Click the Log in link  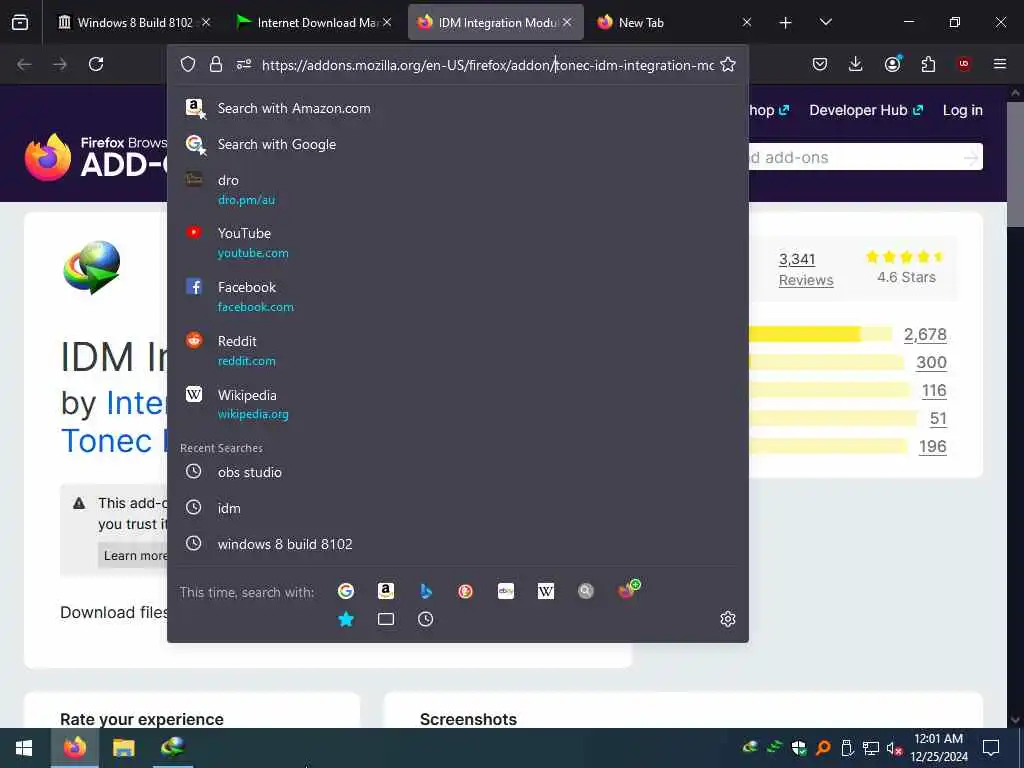pos(963,110)
